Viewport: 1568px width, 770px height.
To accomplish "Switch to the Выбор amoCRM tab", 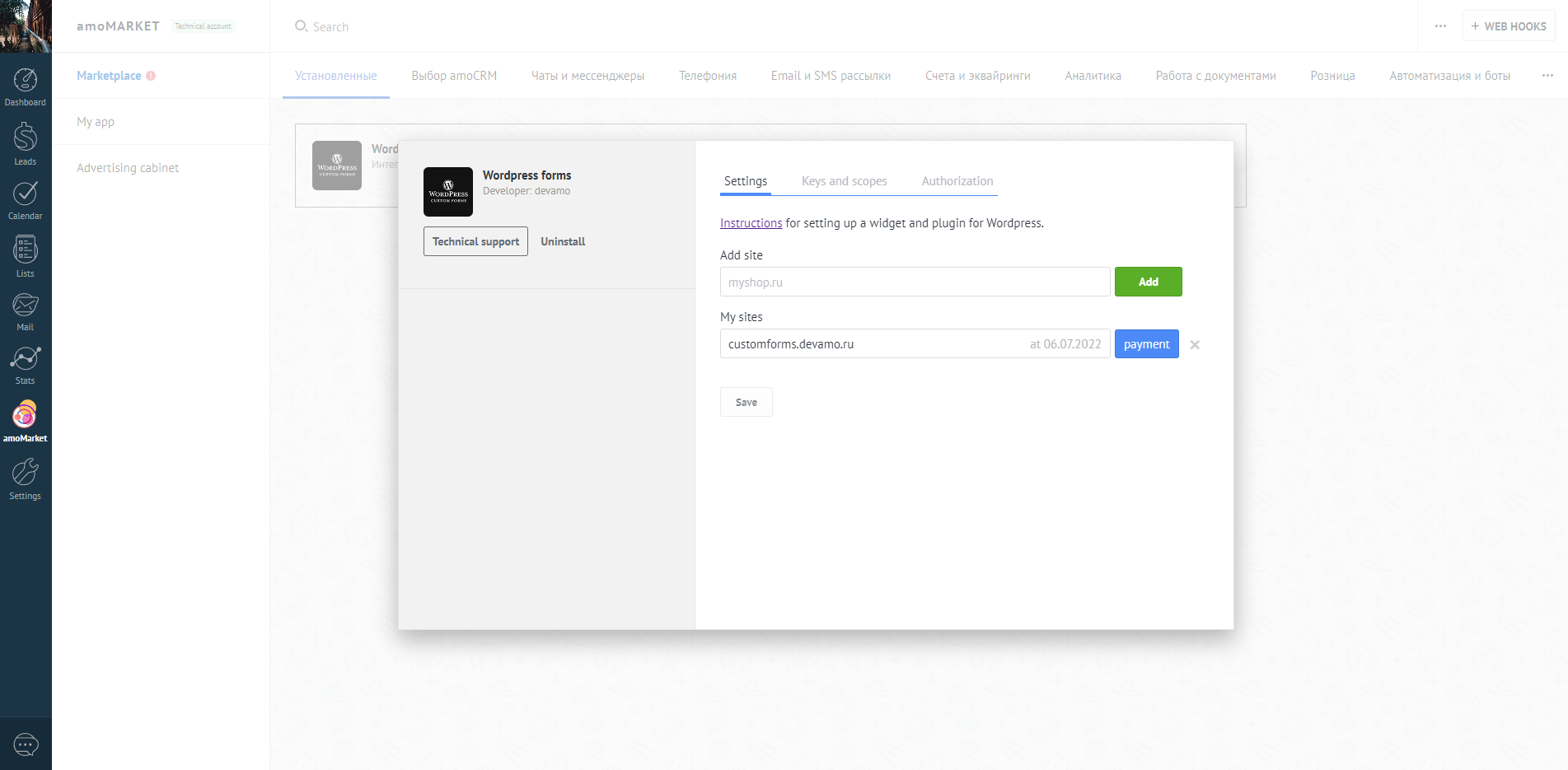I will [x=454, y=76].
